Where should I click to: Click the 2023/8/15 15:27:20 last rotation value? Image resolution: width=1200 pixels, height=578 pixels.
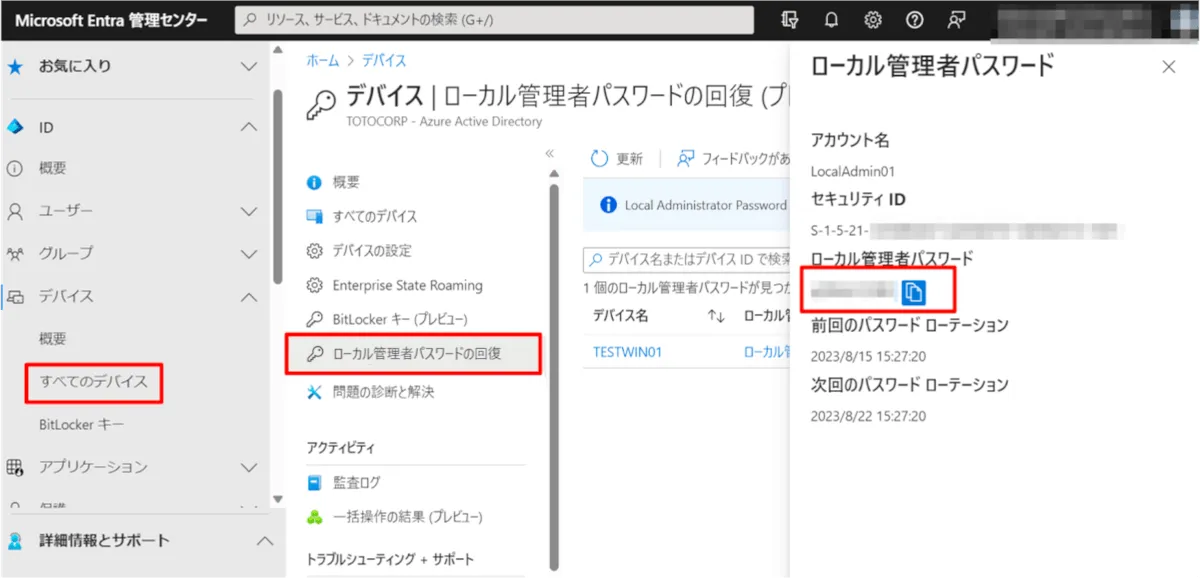pos(868,356)
